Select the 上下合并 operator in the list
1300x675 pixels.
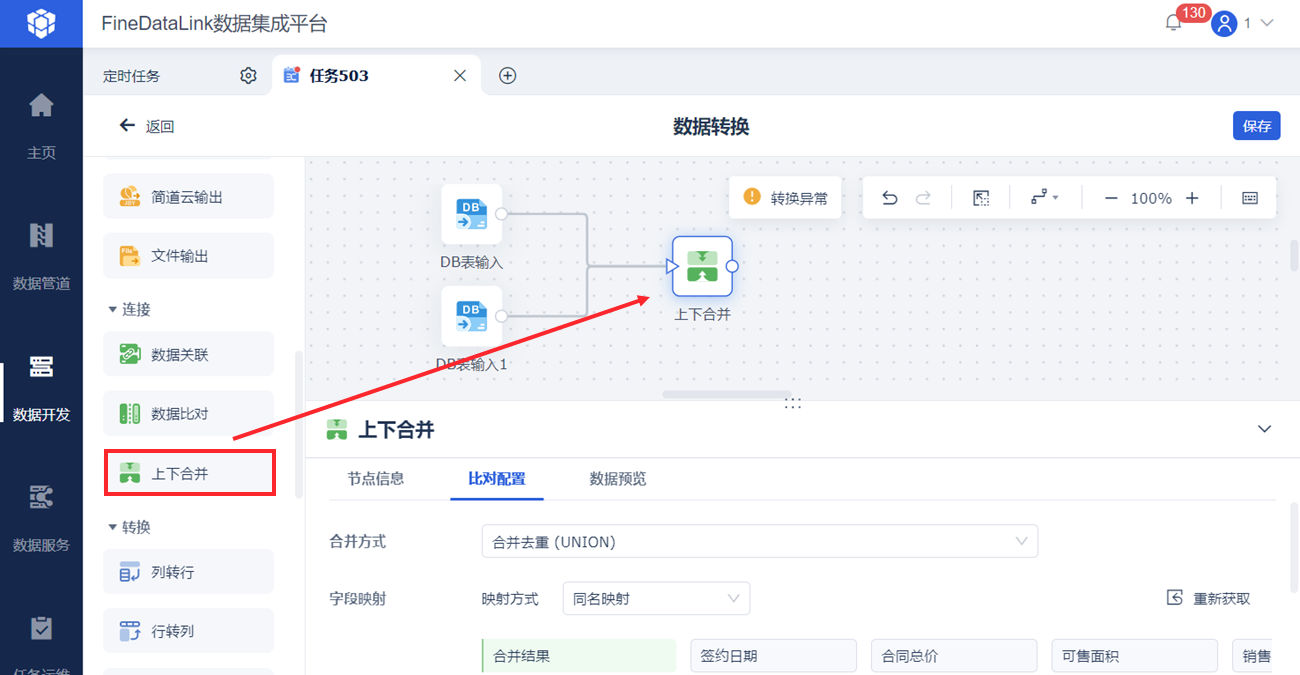tap(188, 473)
